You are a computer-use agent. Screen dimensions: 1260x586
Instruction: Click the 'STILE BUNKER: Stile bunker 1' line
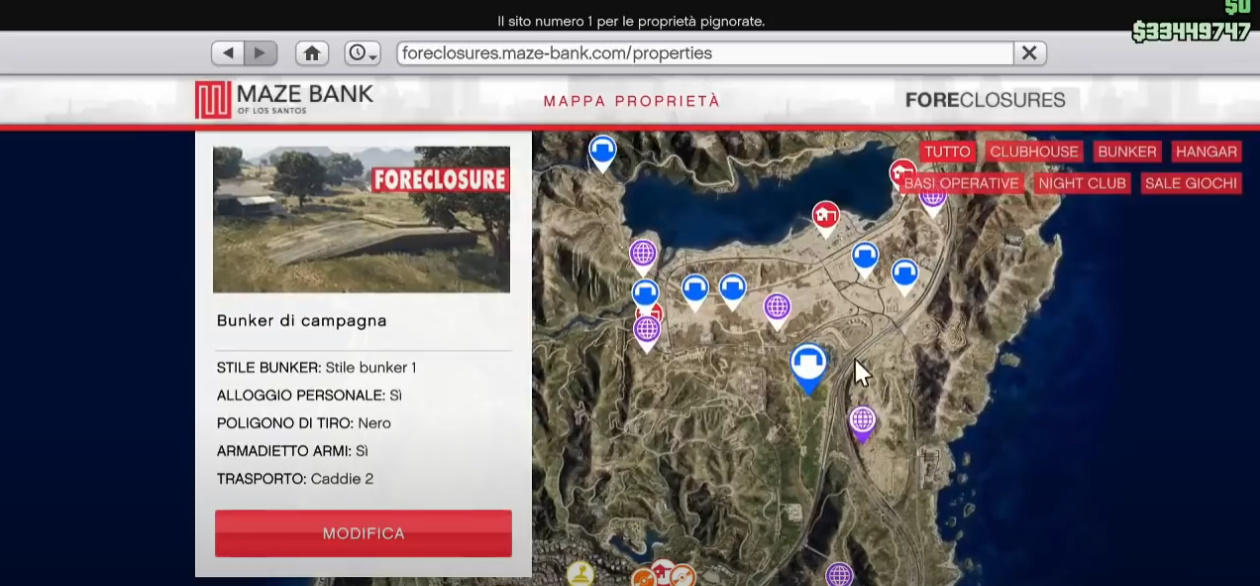pyautogui.click(x=317, y=367)
